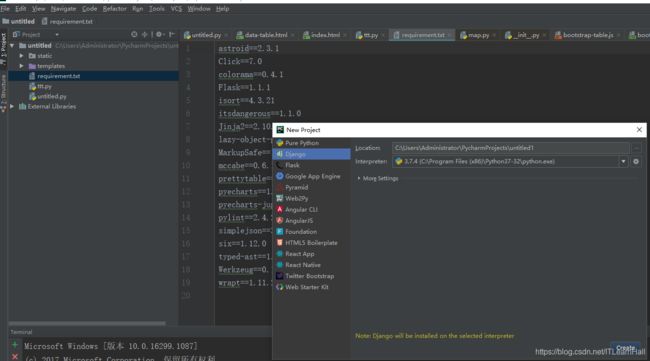Open interpreter settings gear in New Project
The height and width of the screenshot is (361, 650).
636,162
